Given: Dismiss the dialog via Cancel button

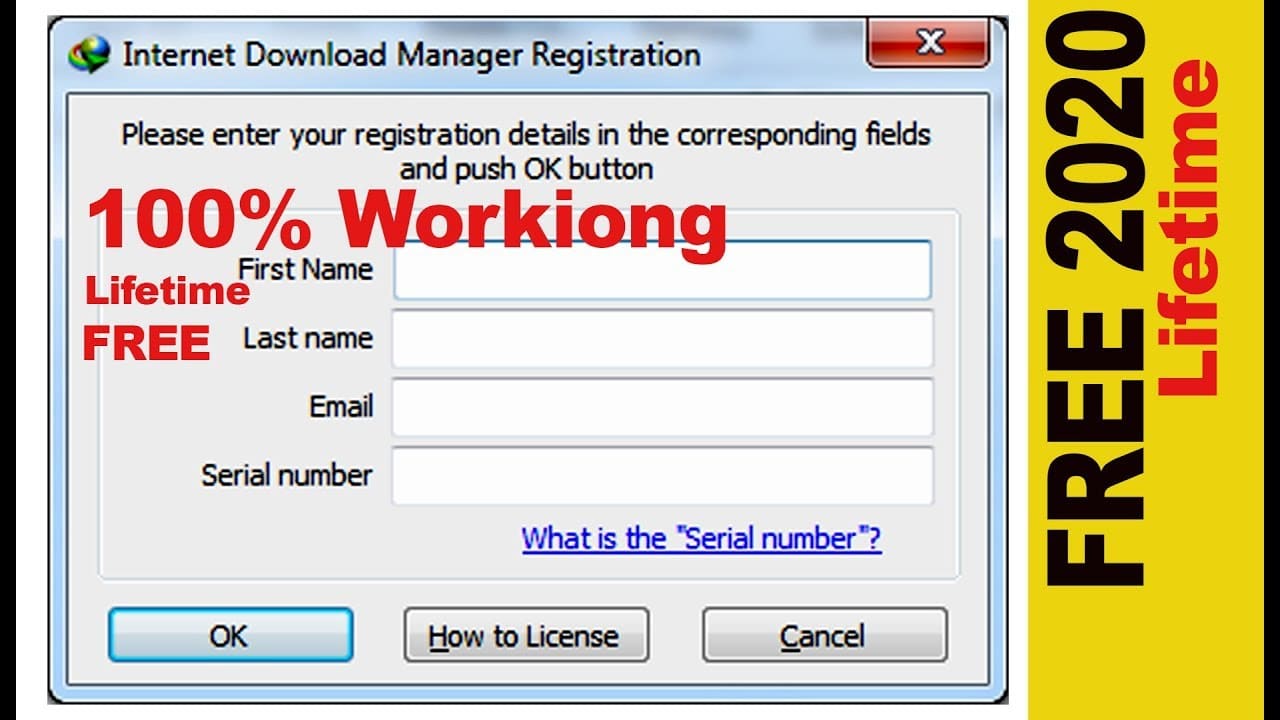Looking at the screenshot, I should [x=824, y=635].
